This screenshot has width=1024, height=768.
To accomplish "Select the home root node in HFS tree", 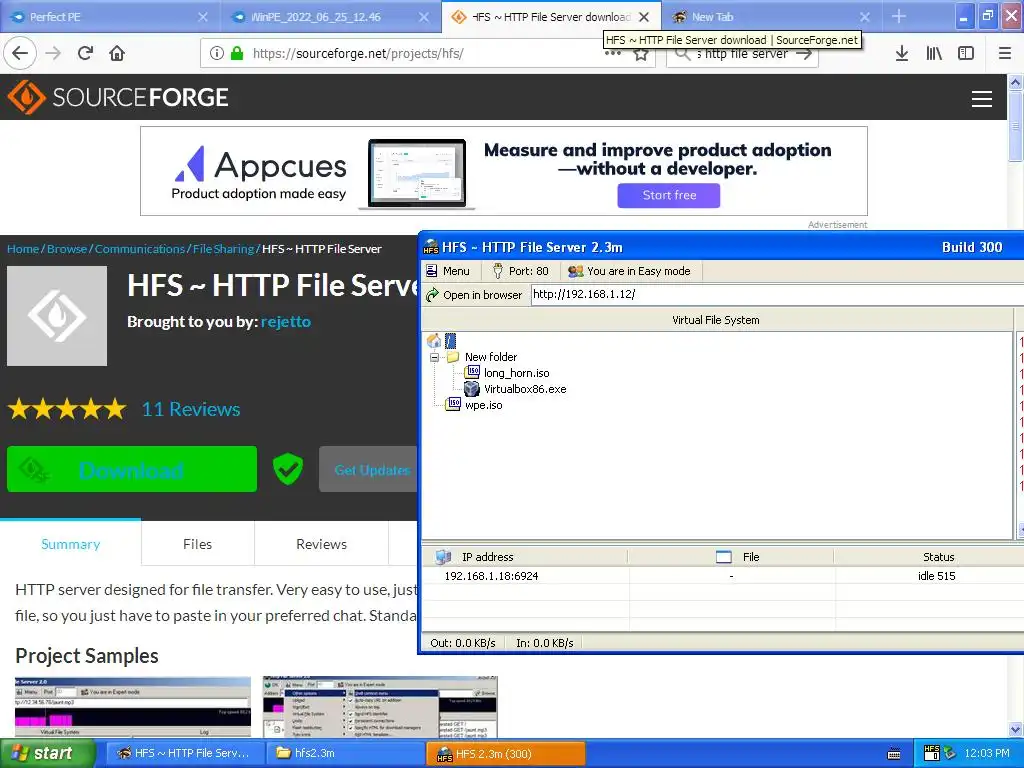I will tap(441, 340).
